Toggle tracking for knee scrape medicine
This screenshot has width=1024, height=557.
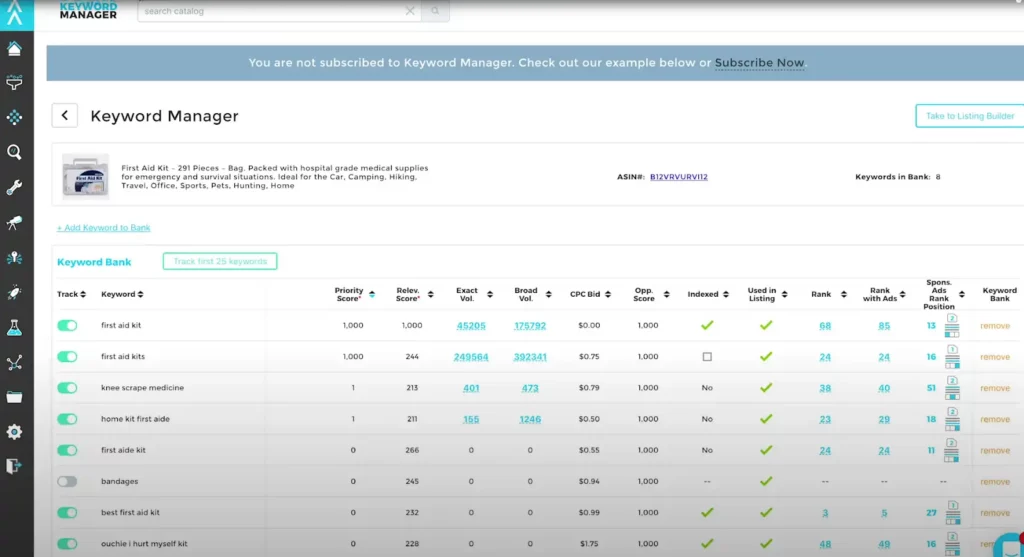coord(67,388)
